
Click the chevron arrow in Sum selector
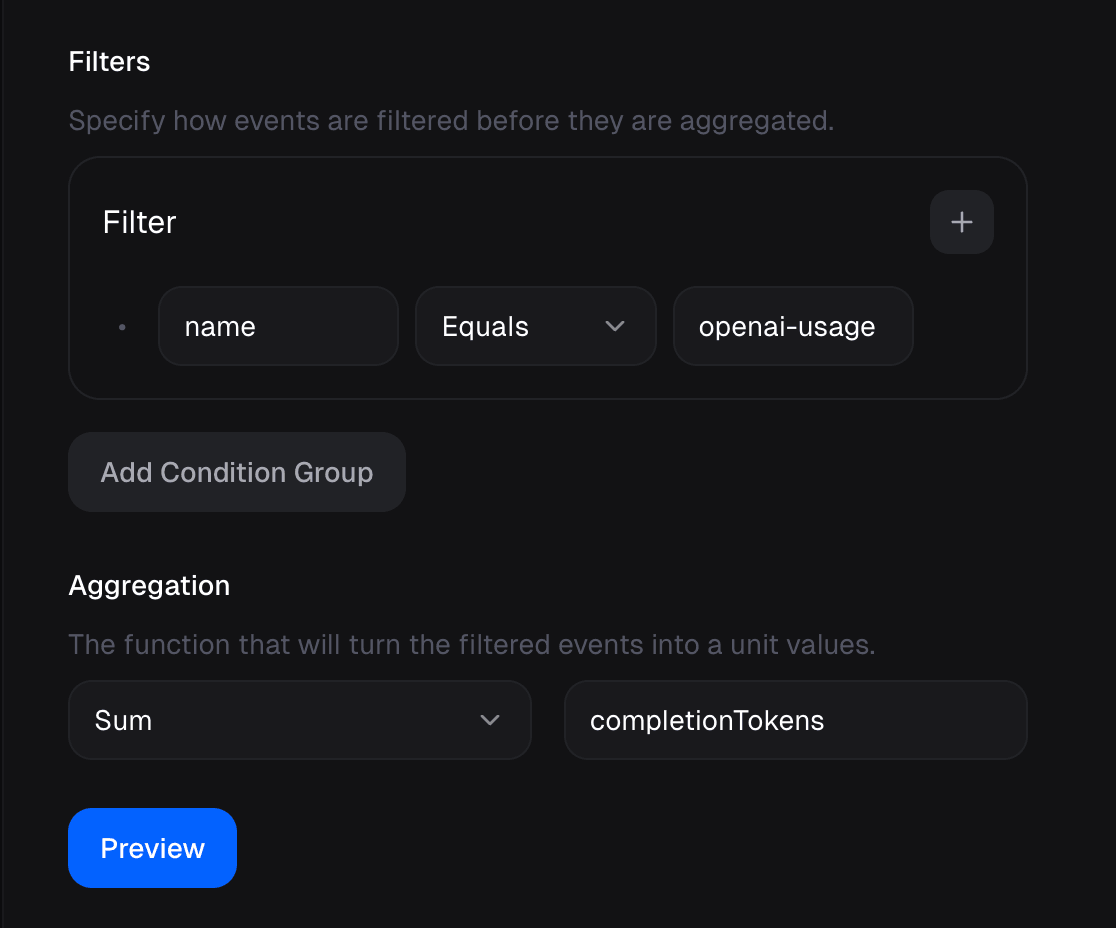[490, 720]
